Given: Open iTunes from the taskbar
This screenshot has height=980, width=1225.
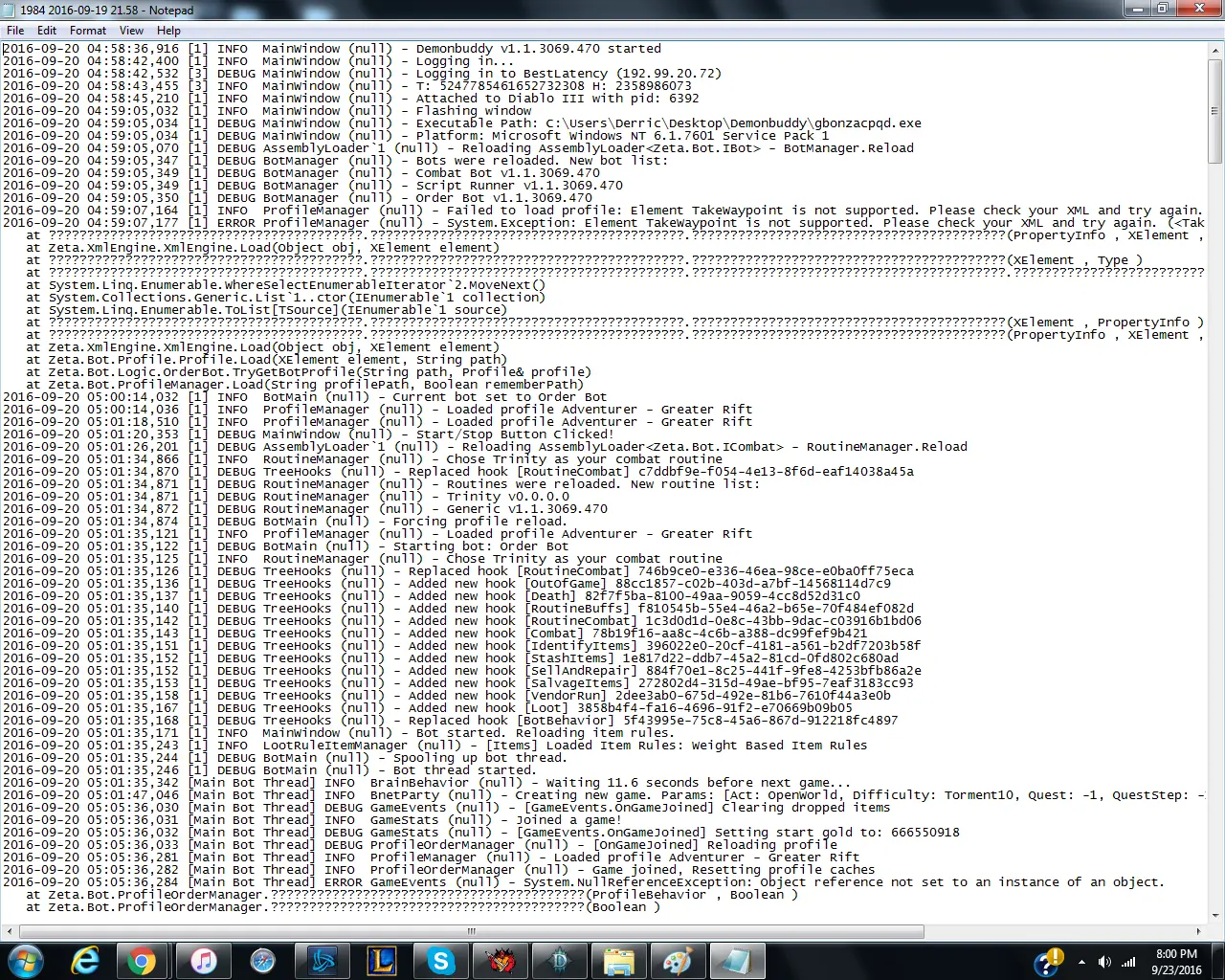Looking at the screenshot, I should 203,961.
